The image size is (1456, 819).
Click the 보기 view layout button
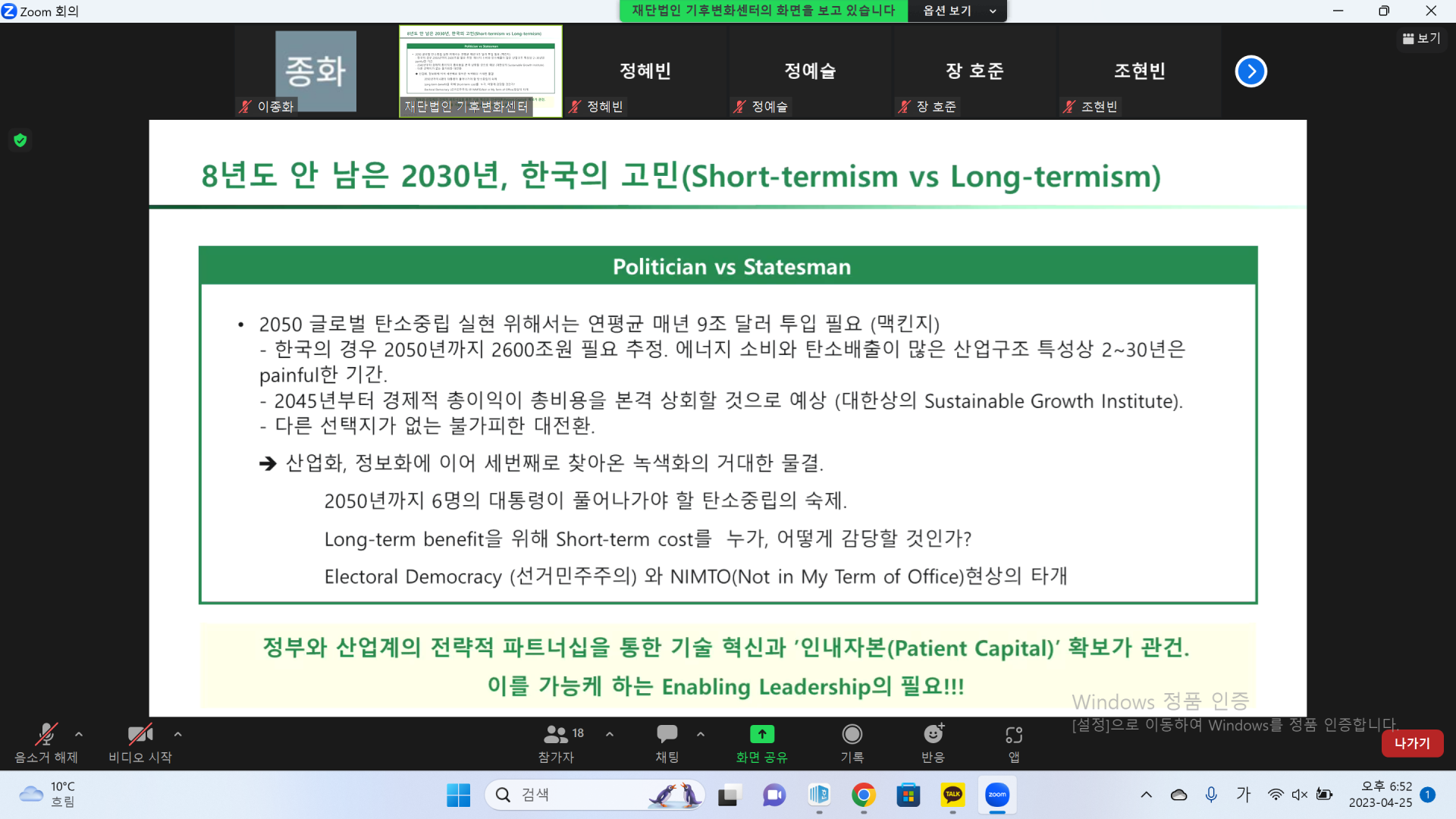pyautogui.click(x=1422, y=38)
